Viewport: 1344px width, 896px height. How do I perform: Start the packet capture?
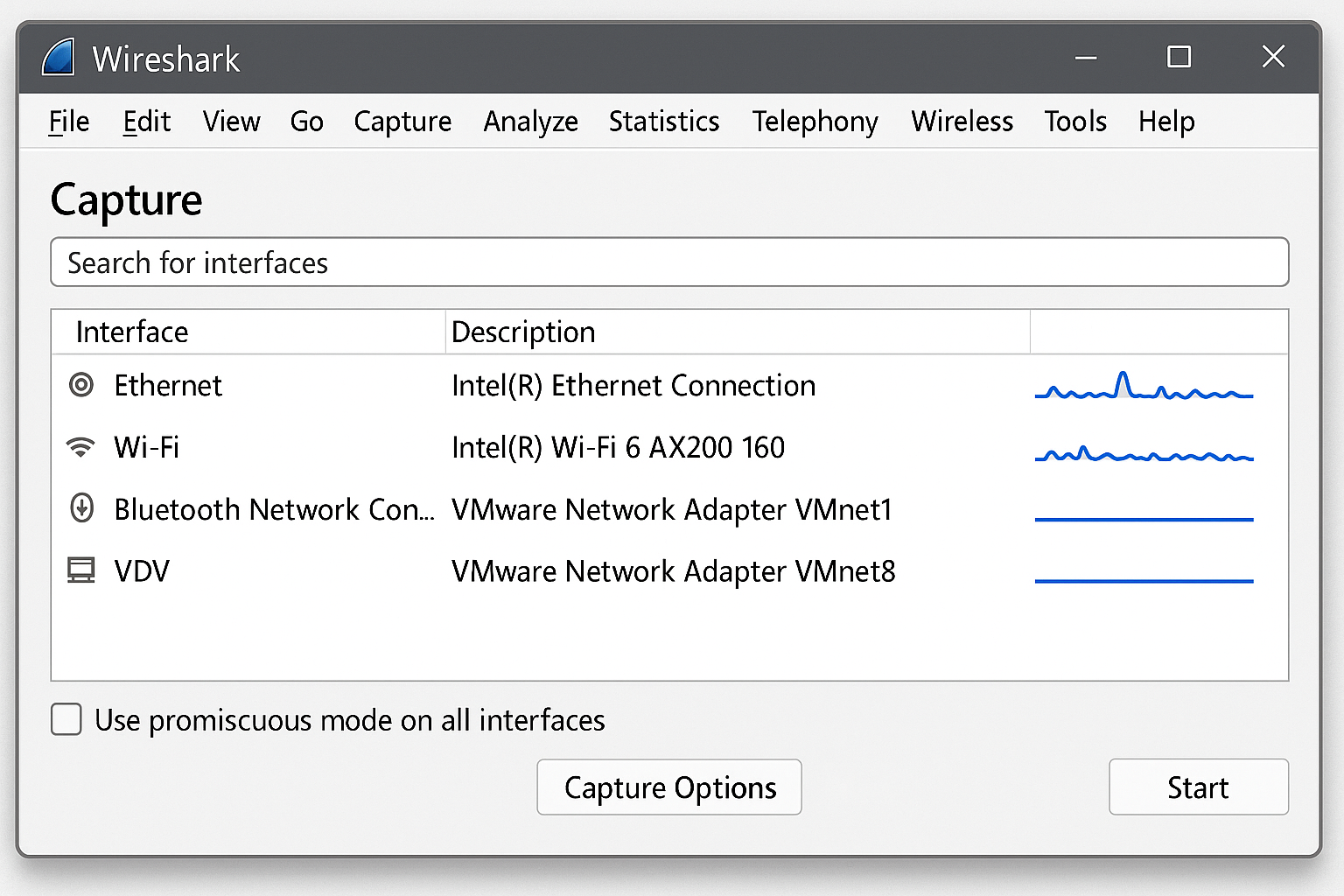1199,787
